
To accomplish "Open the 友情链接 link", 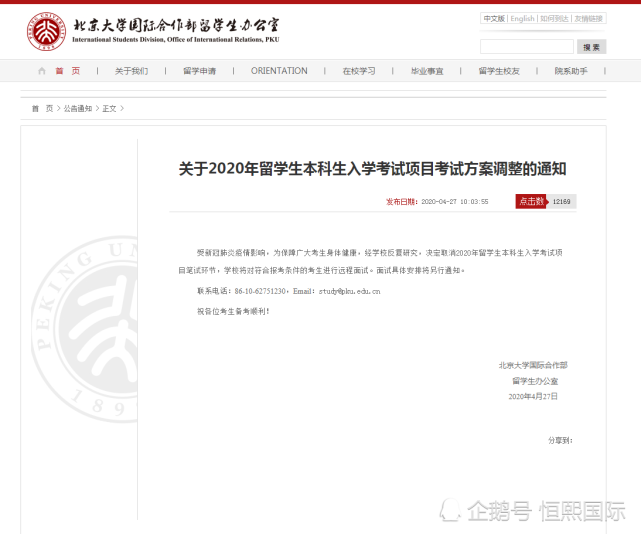I will tap(589, 18).
